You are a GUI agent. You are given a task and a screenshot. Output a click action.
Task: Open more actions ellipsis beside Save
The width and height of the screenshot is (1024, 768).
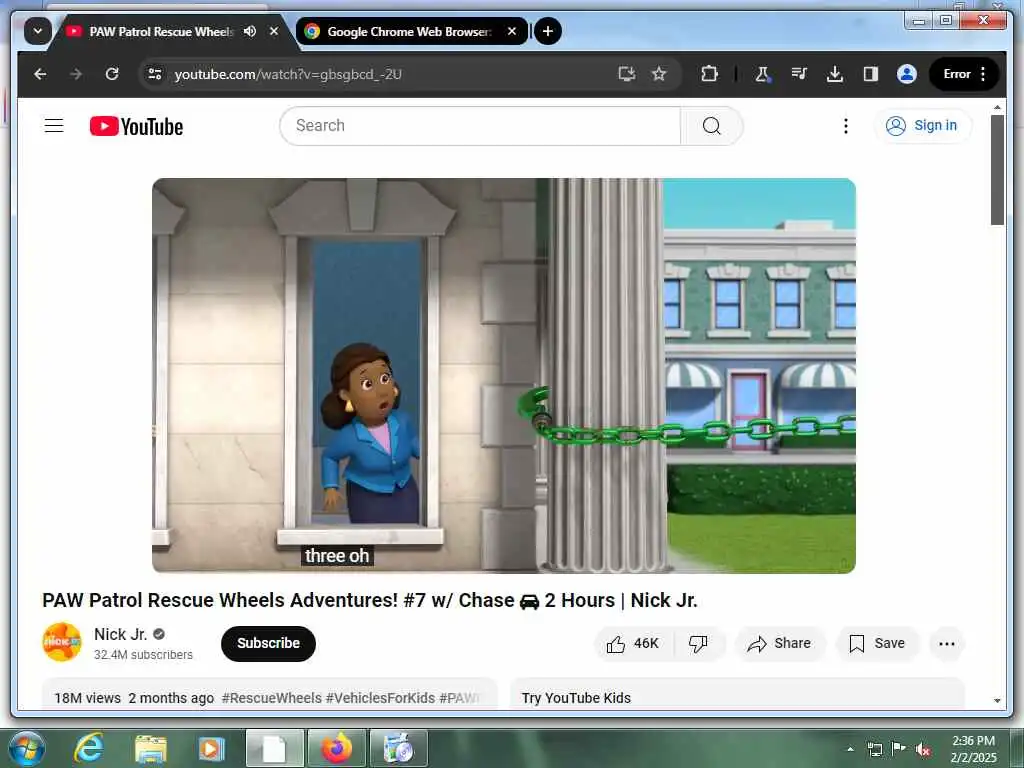(946, 644)
